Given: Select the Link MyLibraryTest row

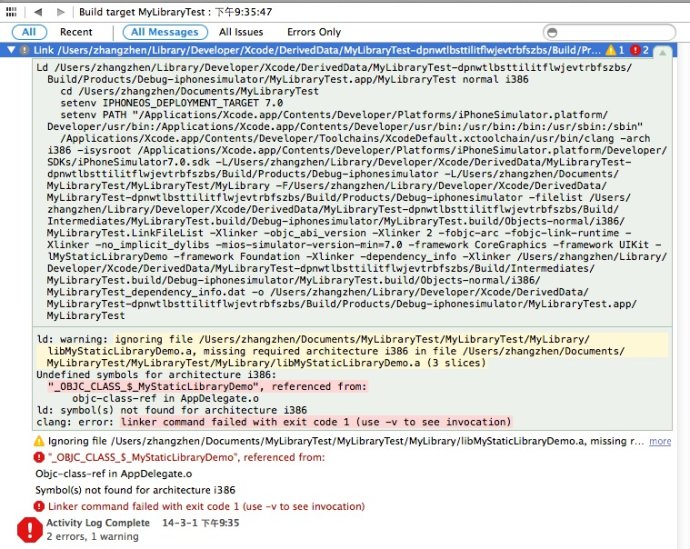Looking at the screenshot, I should pyautogui.click(x=339, y=50).
